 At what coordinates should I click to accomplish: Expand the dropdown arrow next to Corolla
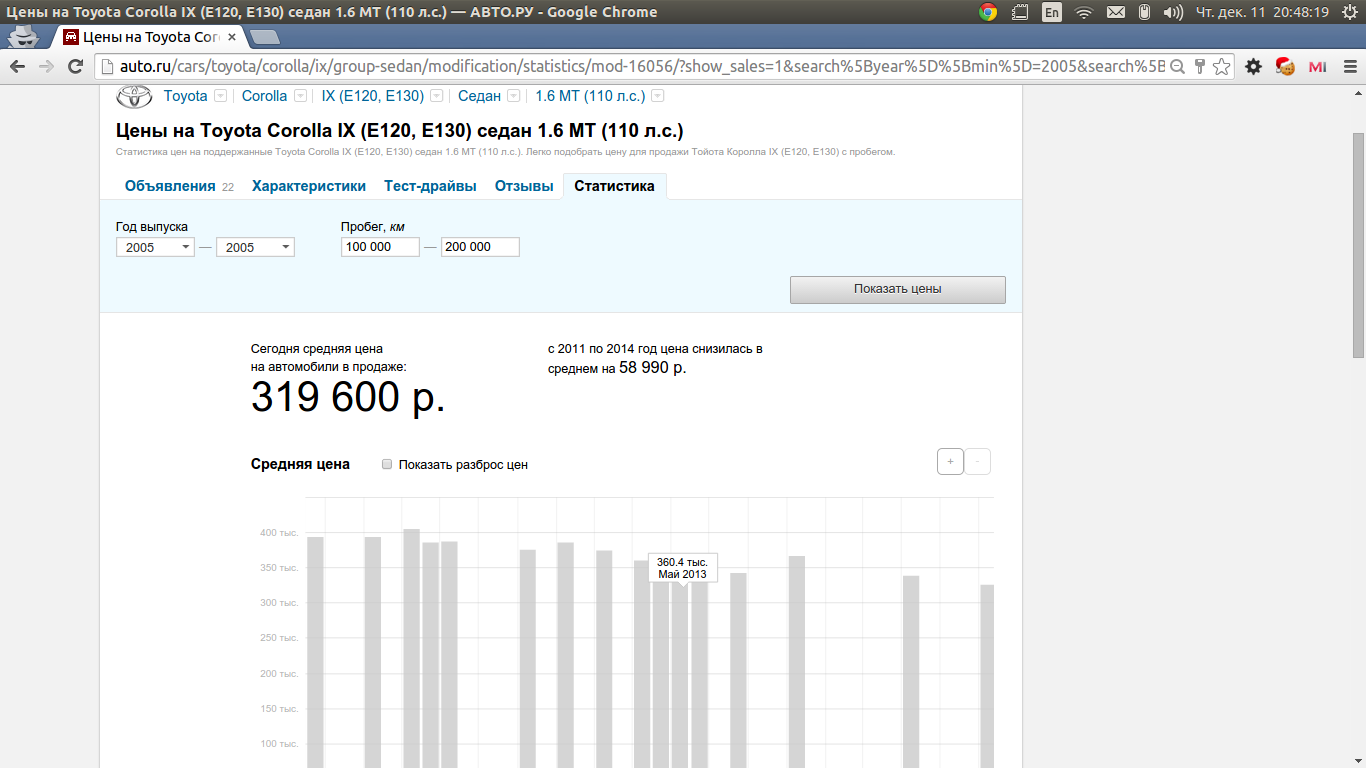pyautogui.click(x=300, y=96)
